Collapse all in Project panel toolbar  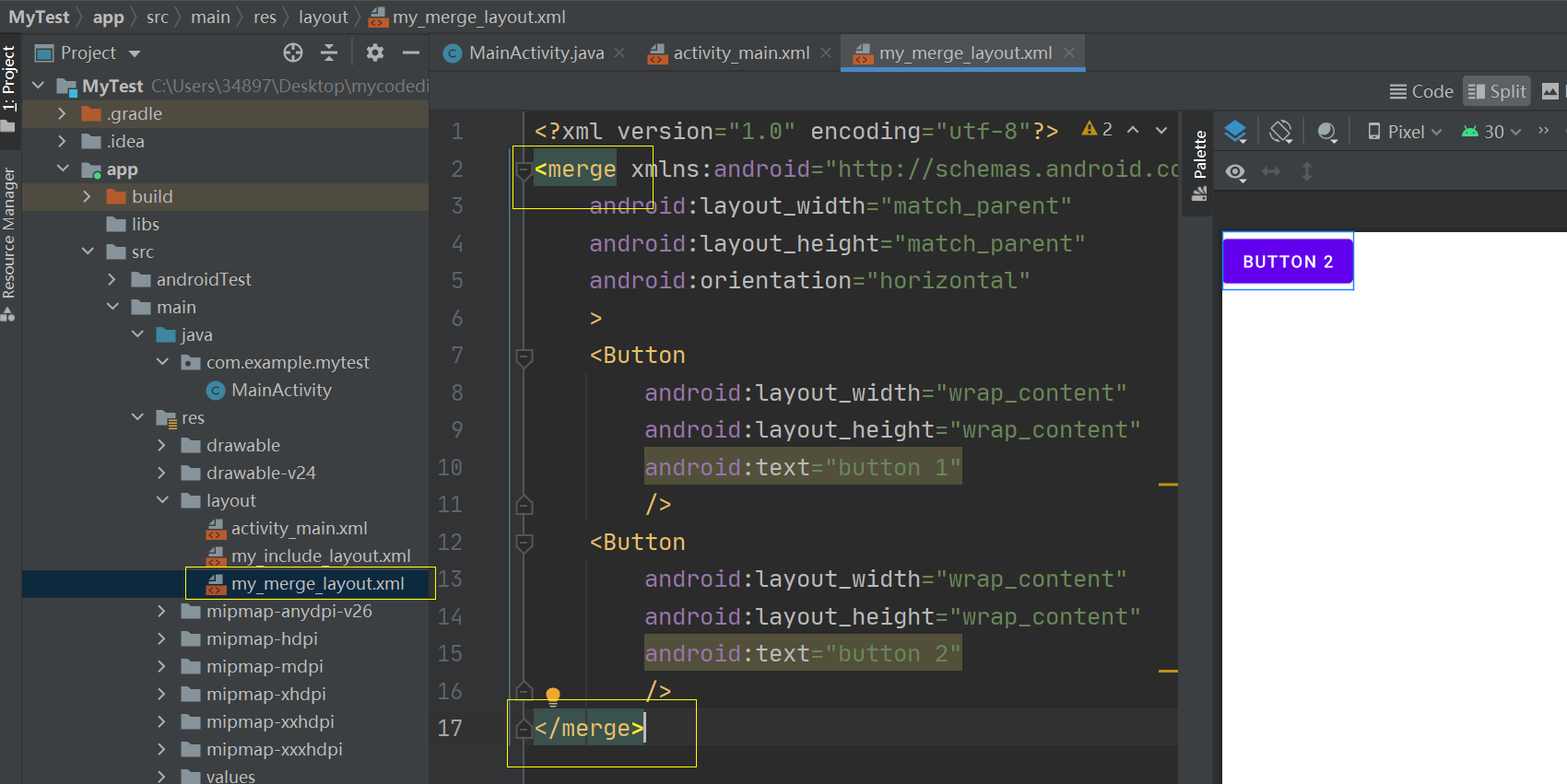pyautogui.click(x=329, y=53)
